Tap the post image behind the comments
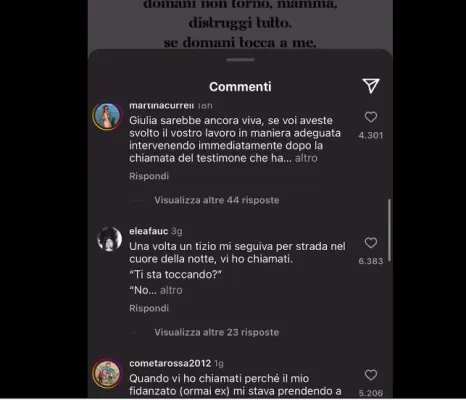This screenshot has height=400, width=466. [240, 24]
